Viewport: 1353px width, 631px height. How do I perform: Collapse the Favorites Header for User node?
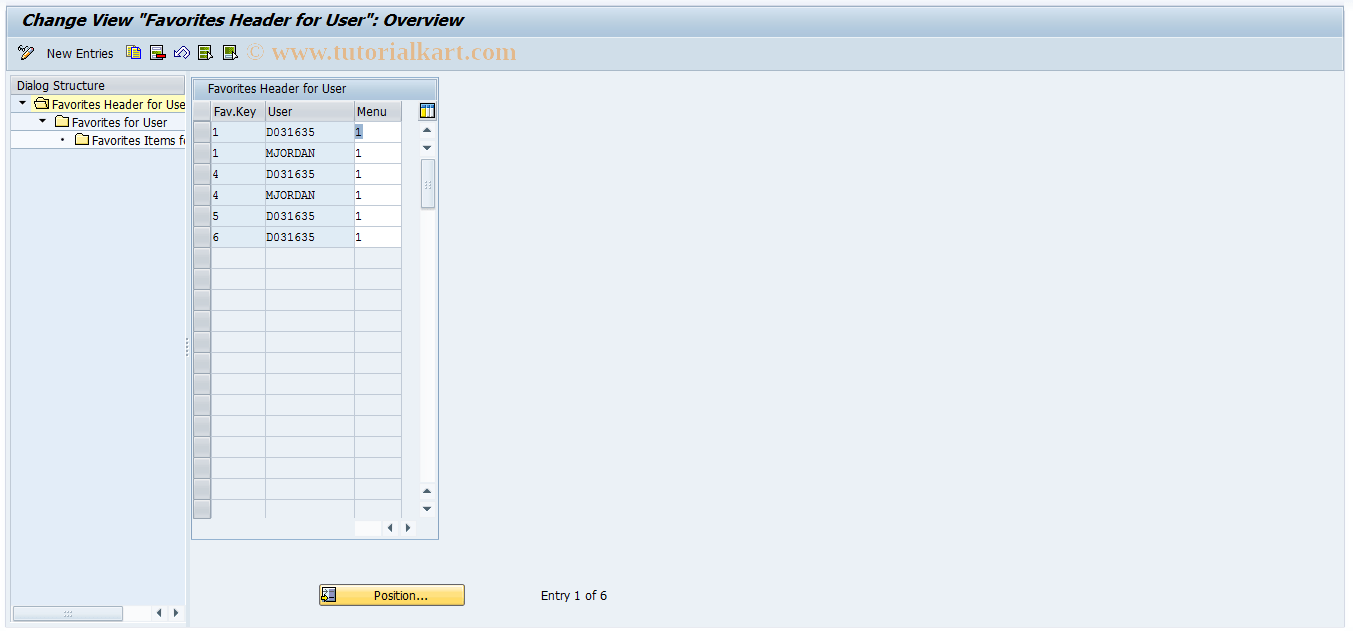pos(21,103)
